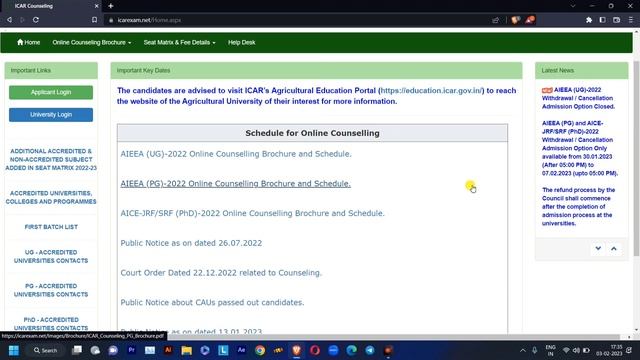Open the browser hamburger menu
The height and width of the screenshot is (360, 640).
click(x=631, y=20)
